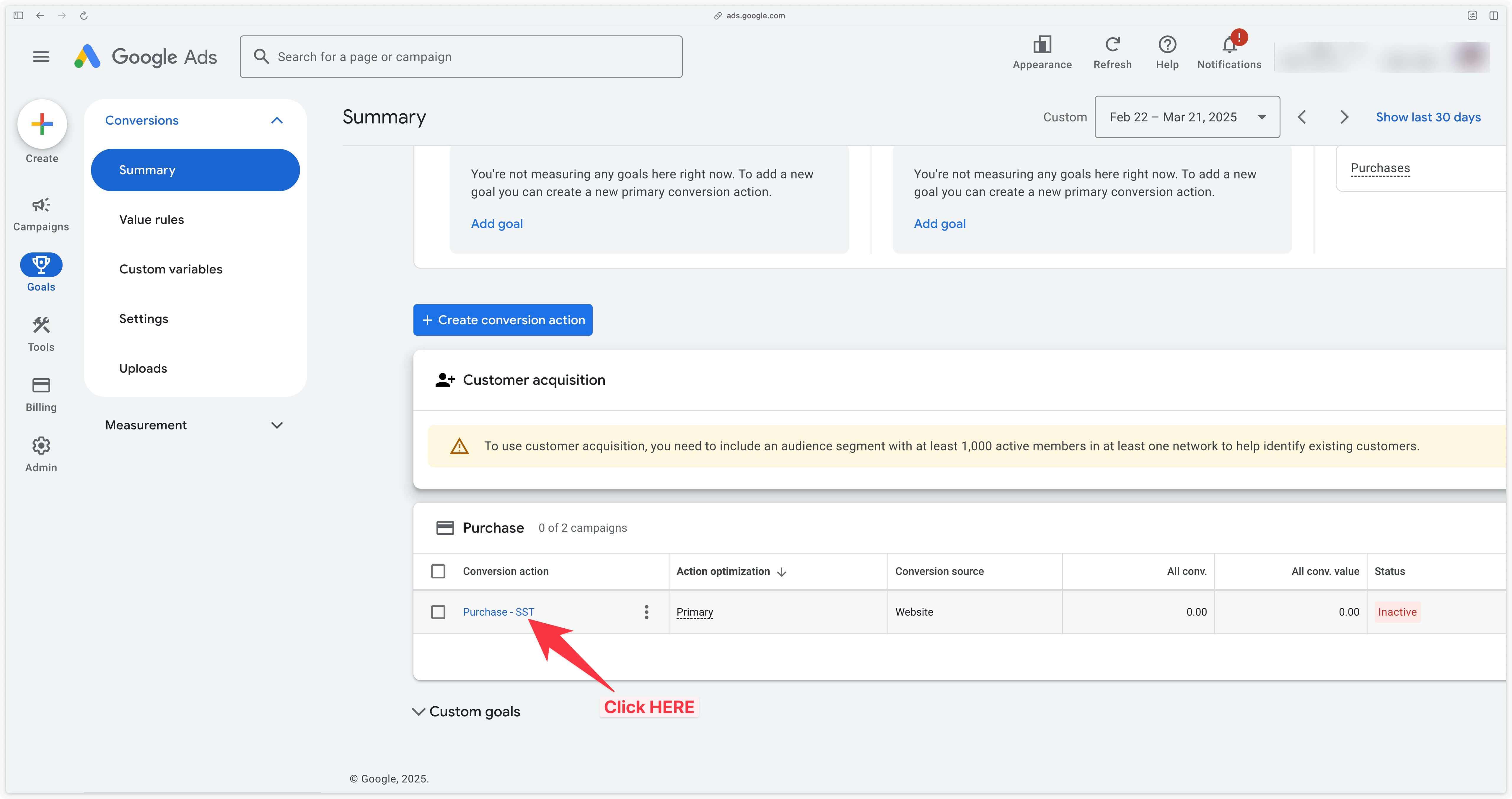Click the browser reader icon

pyautogui.click(x=1472, y=15)
